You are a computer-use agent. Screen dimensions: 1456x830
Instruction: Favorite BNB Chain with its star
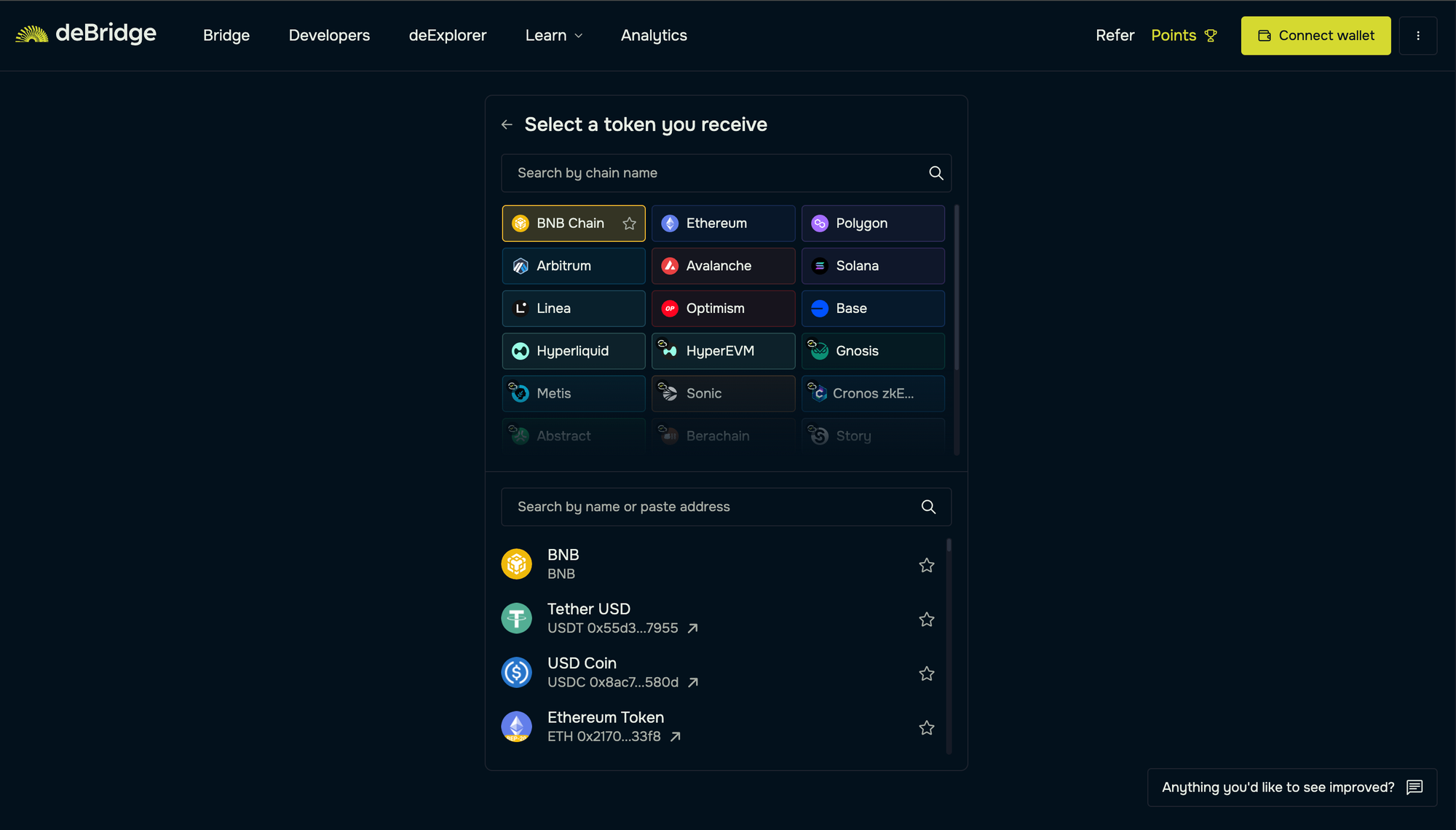(629, 224)
